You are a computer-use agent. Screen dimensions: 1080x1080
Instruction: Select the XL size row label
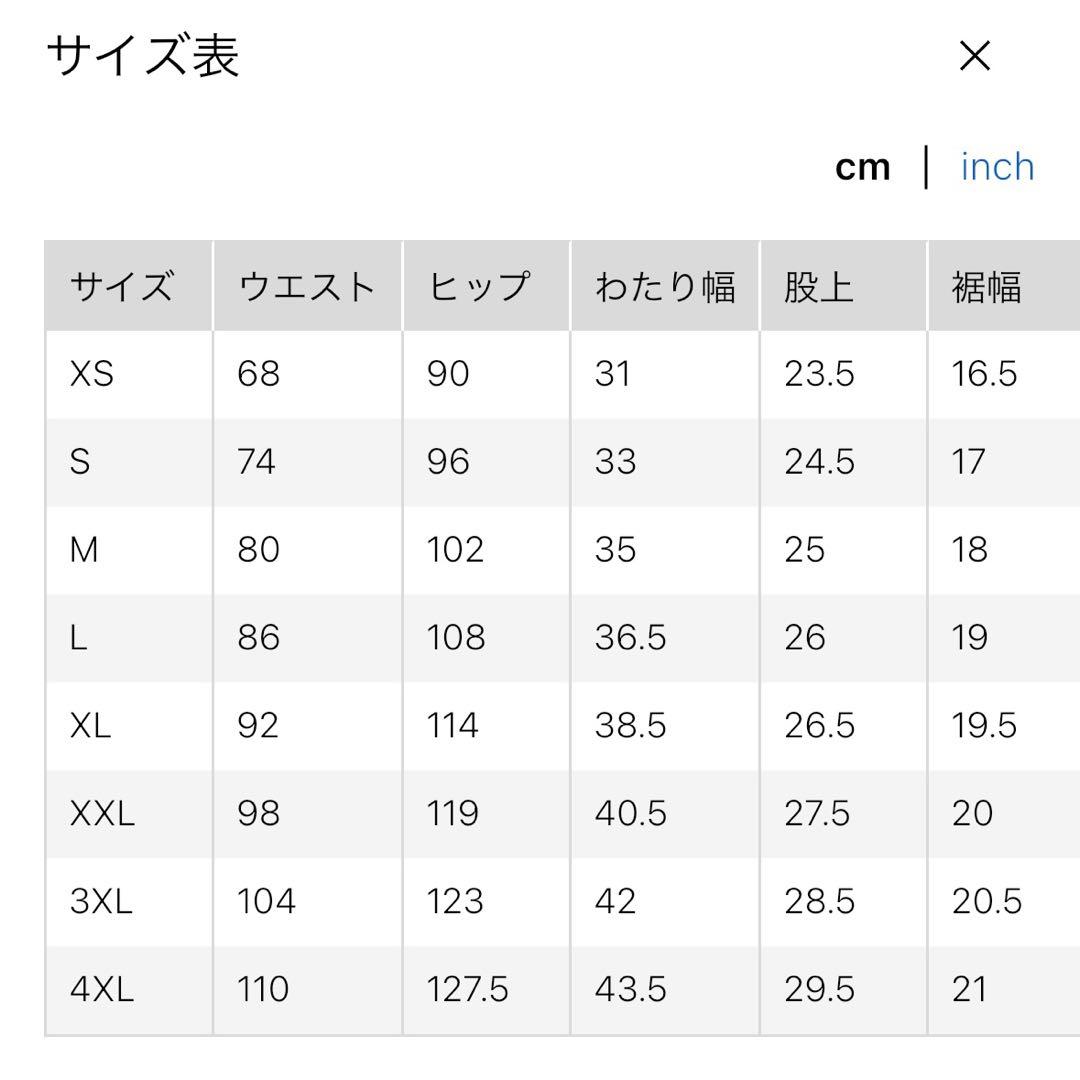click(x=90, y=725)
